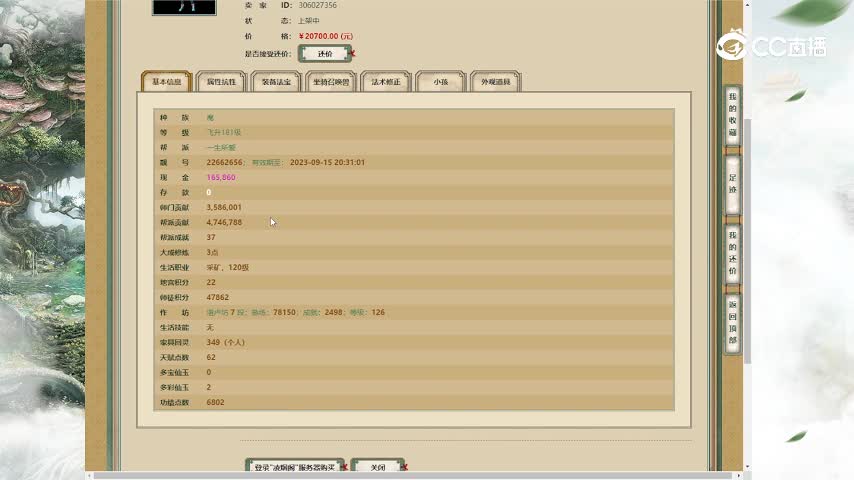
Task: Open the 足迹 history sidebar shortcut
Action: pos(732,183)
